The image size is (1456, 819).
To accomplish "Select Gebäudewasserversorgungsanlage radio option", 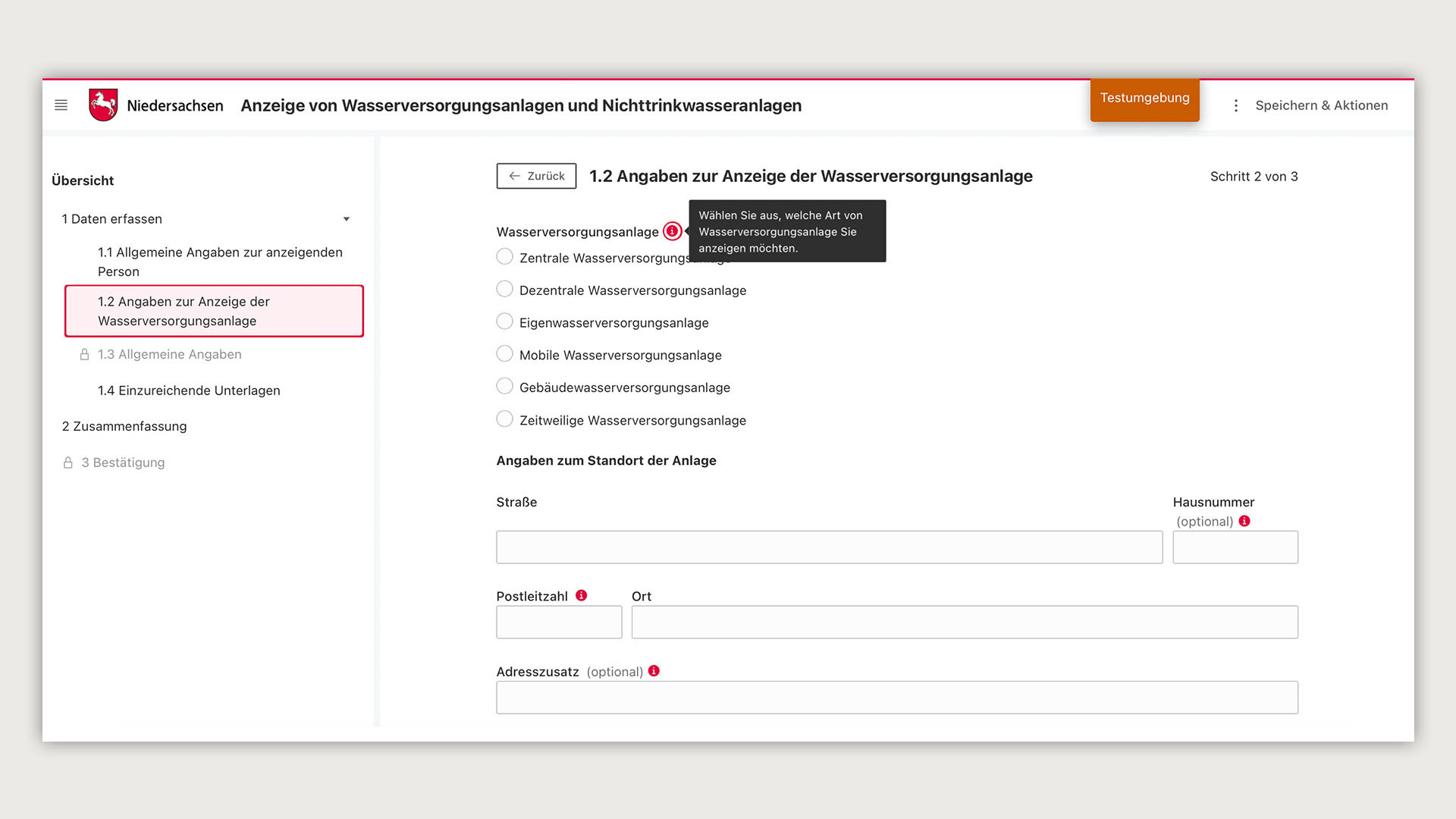I will pyautogui.click(x=504, y=386).
